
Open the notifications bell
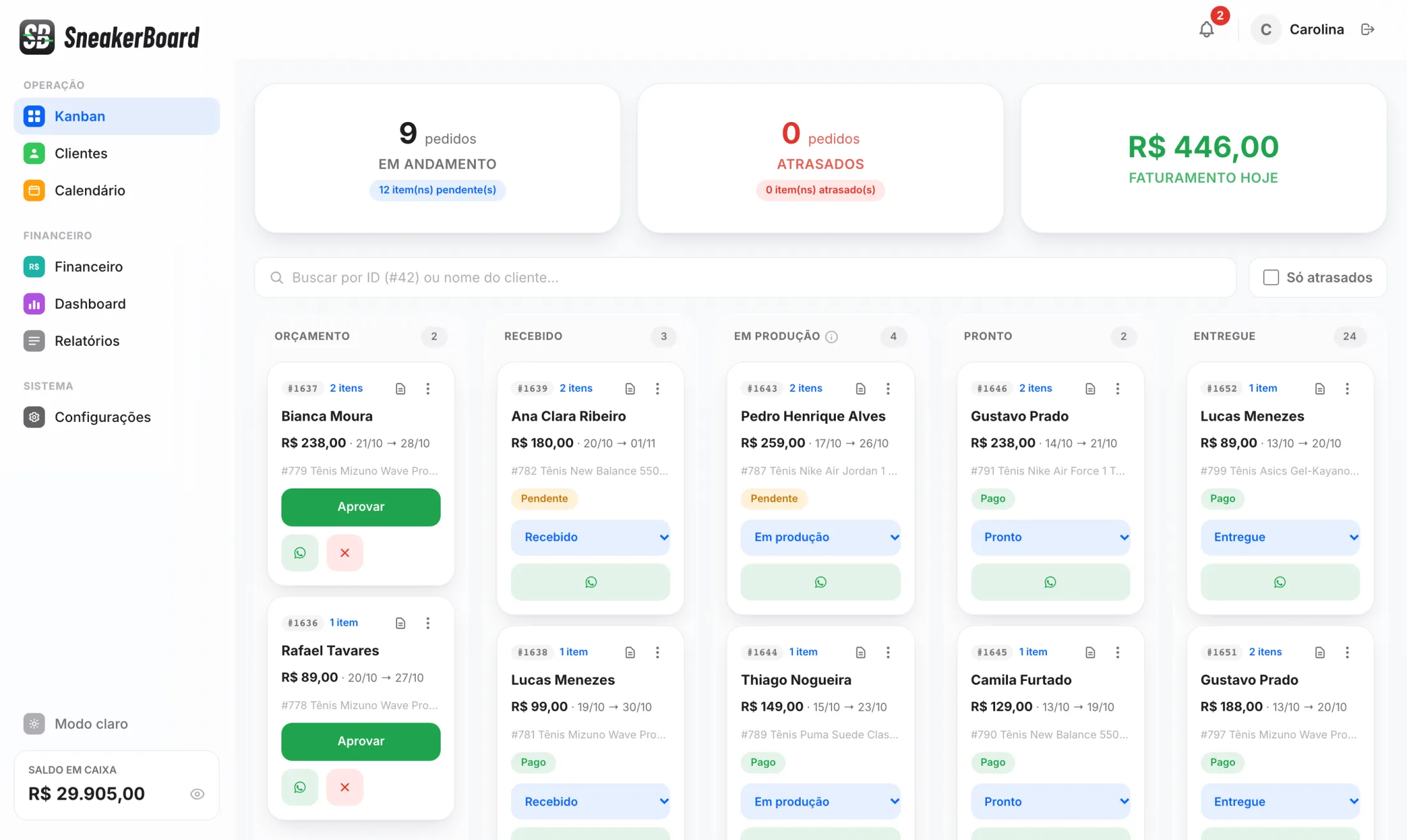pos(1206,29)
